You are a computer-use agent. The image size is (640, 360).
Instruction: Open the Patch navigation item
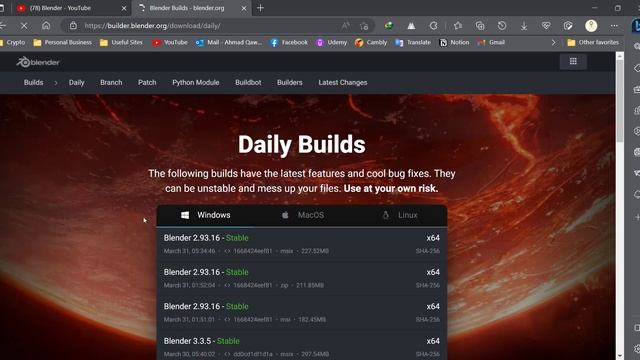(147, 82)
